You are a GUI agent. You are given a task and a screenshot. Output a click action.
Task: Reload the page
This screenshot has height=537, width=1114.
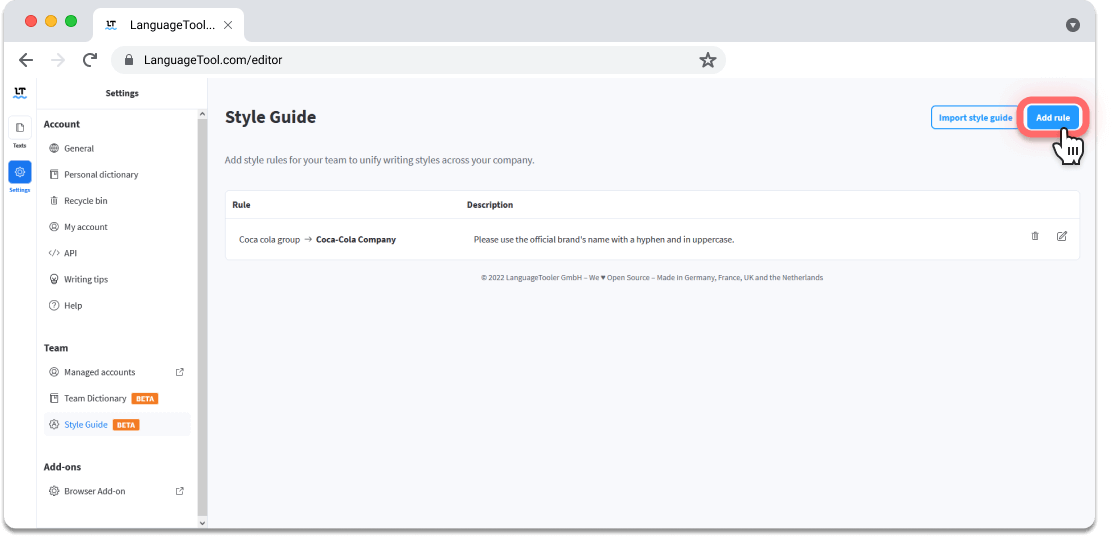tap(90, 60)
